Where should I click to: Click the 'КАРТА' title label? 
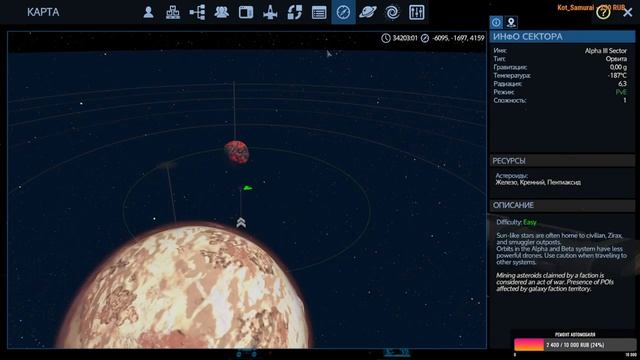pyautogui.click(x=43, y=12)
